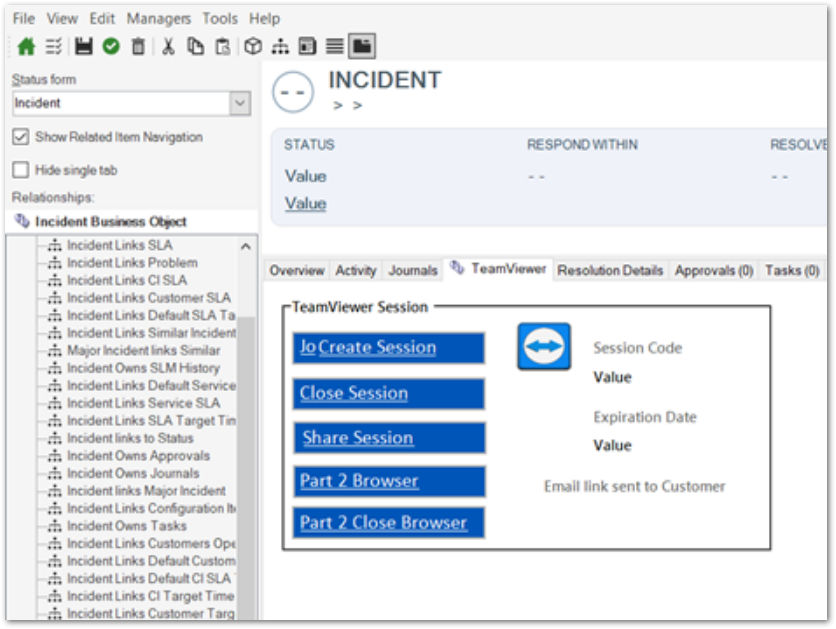Click the Copy icon in toolbar
Screen dimensions: 836x629
point(196,46)
